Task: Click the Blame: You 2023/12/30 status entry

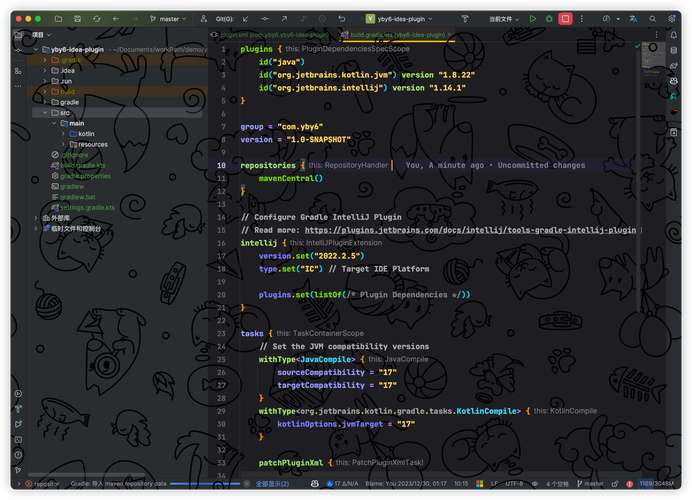Action: (x=406, y=484)
